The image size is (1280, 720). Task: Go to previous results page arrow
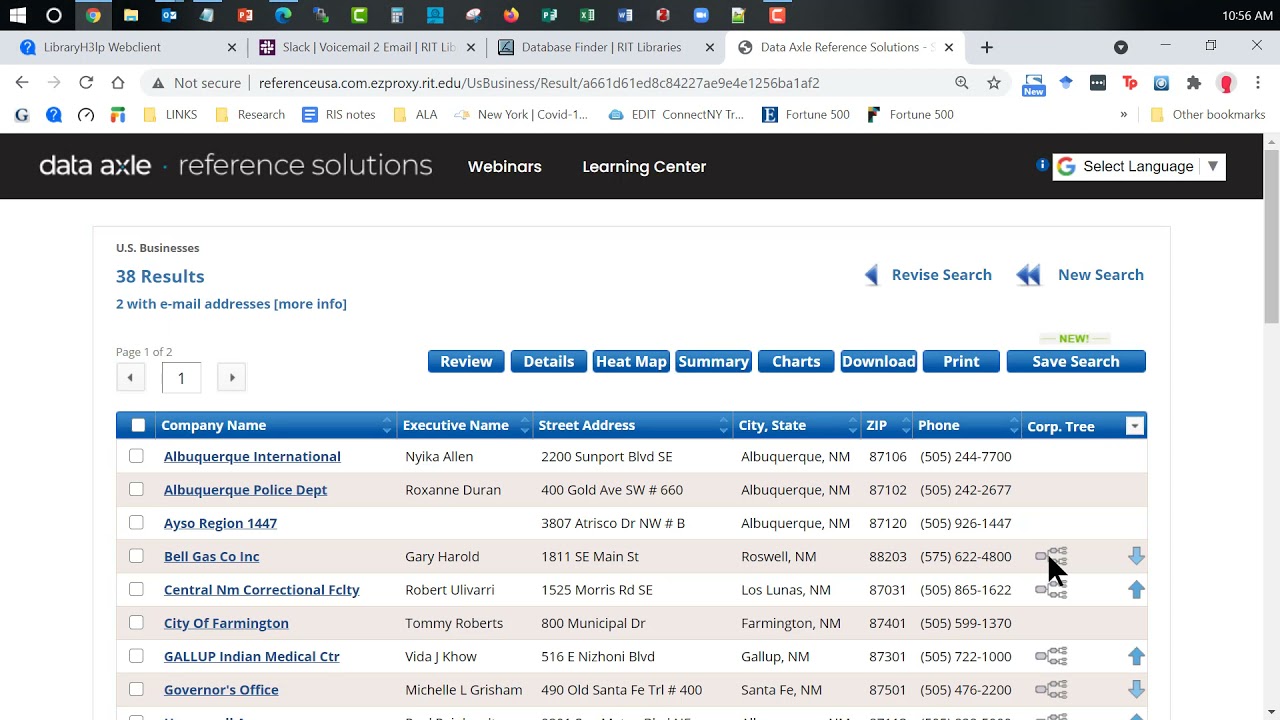coord(130,378)
